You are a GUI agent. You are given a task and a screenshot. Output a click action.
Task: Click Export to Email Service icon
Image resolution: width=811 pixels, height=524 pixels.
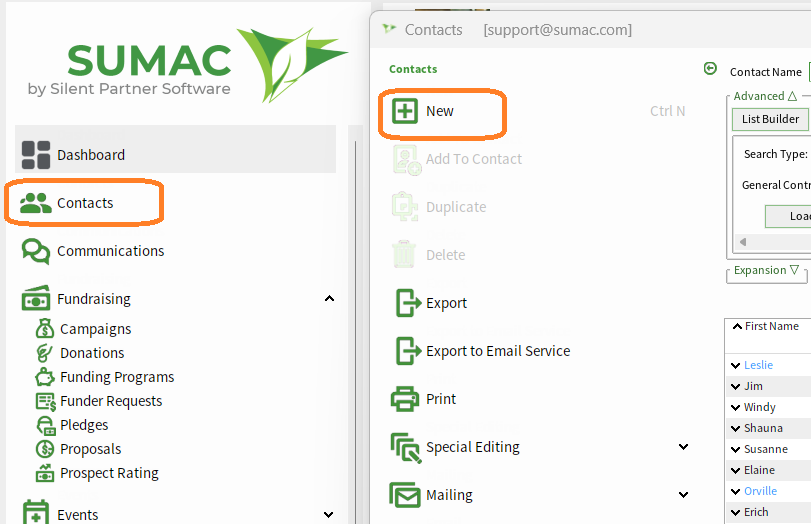[408, 351]
